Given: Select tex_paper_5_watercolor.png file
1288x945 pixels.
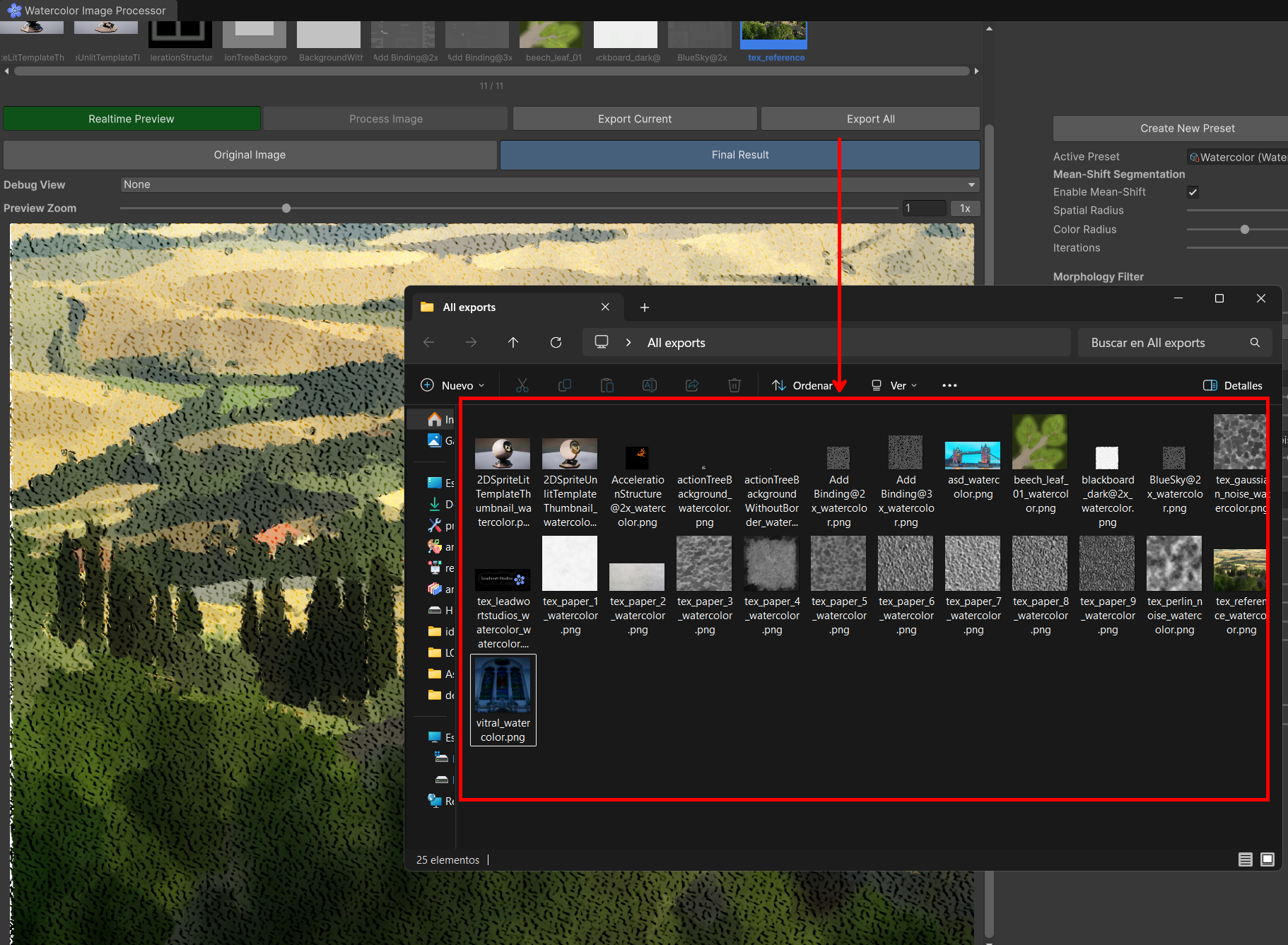Looking at the screenshot, I should [838, 586].
